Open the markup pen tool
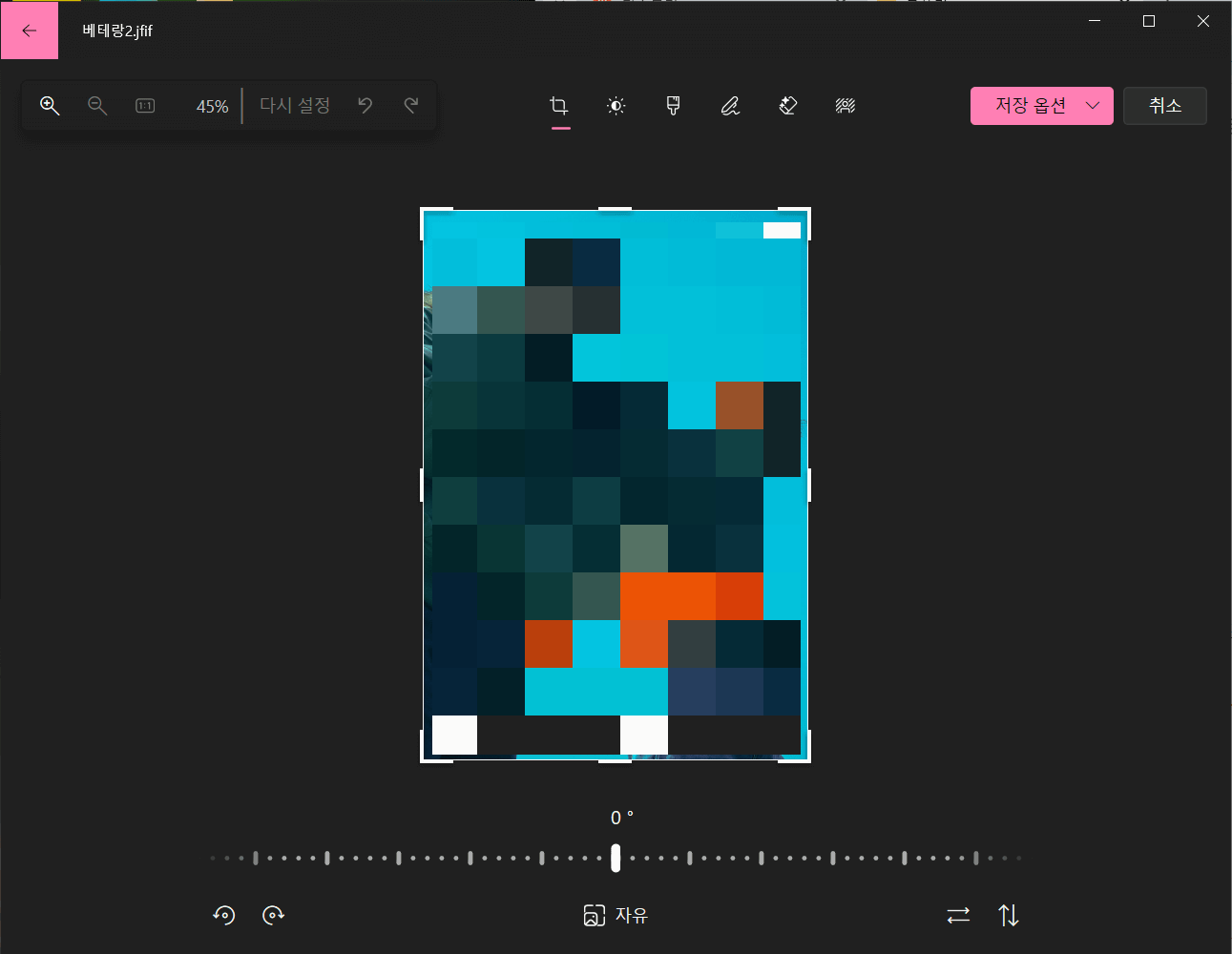Image resolution: width=1232 pixels, height=954 pixels. tap(730, 105)
